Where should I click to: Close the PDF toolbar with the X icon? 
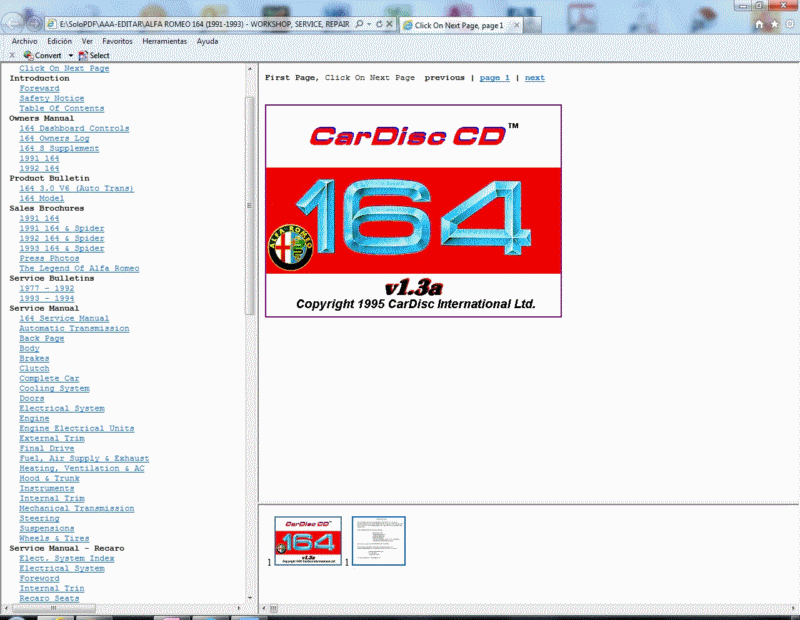pos(12,55)
